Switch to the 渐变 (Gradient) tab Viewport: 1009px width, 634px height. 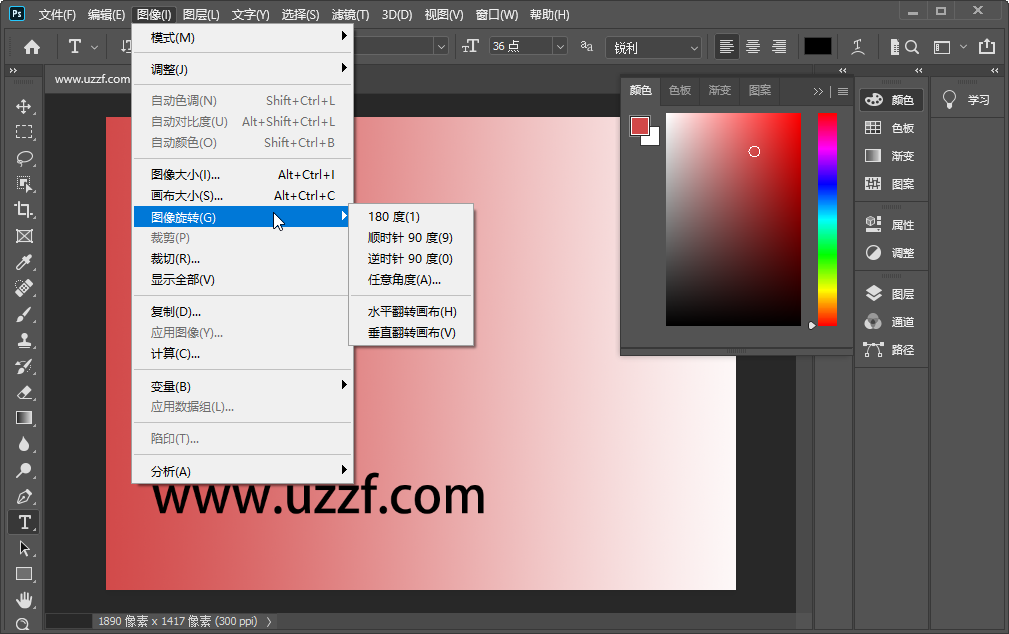pos(719,90)
